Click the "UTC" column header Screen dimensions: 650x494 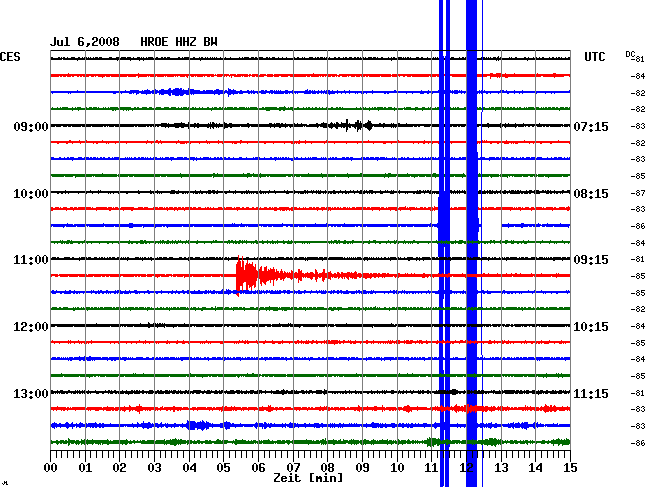[594, 57]
